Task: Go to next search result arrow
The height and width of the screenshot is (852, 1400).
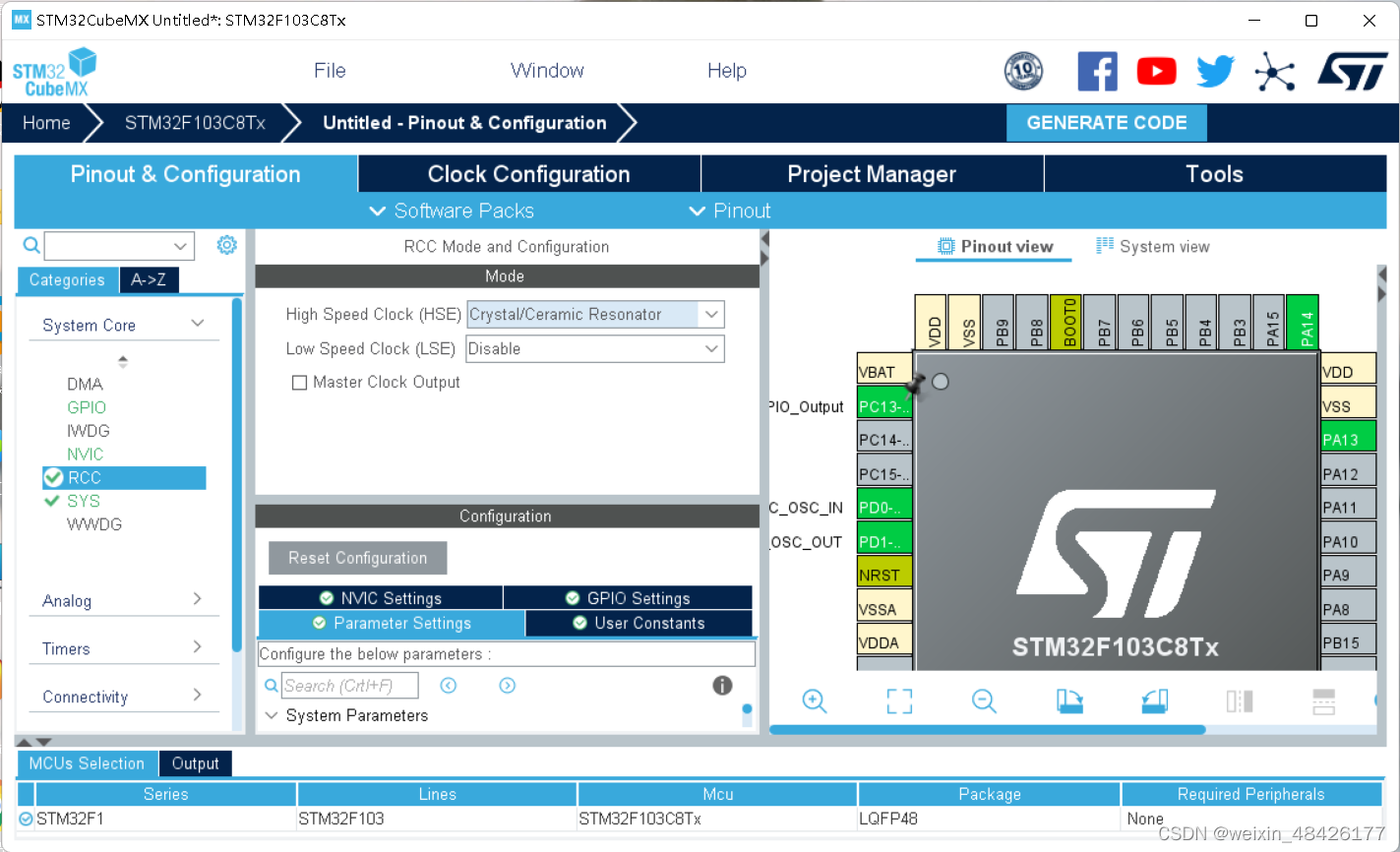Action: (x=508, y=686)
